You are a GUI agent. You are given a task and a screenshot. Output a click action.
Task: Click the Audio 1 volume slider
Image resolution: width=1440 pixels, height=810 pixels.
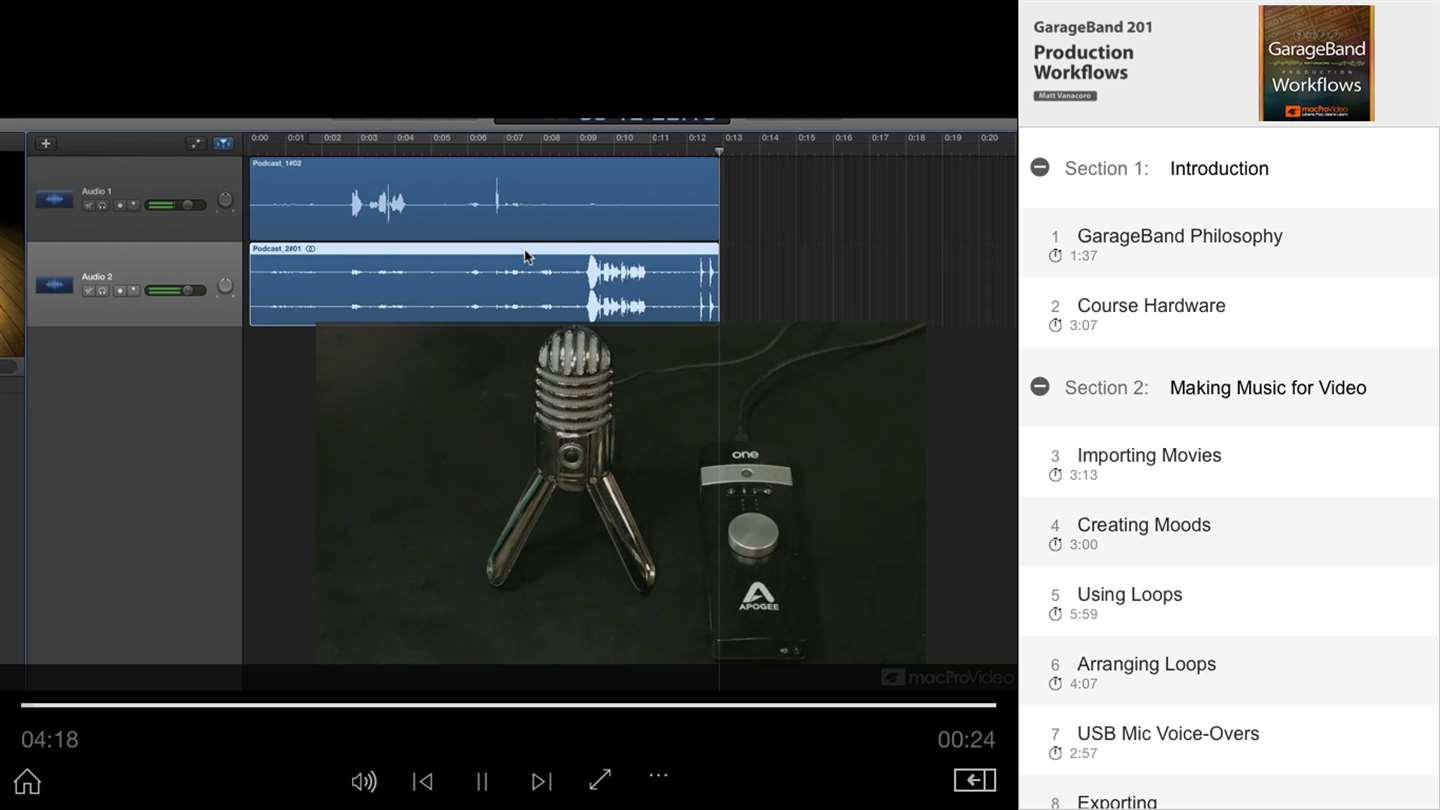coord(176,205)
